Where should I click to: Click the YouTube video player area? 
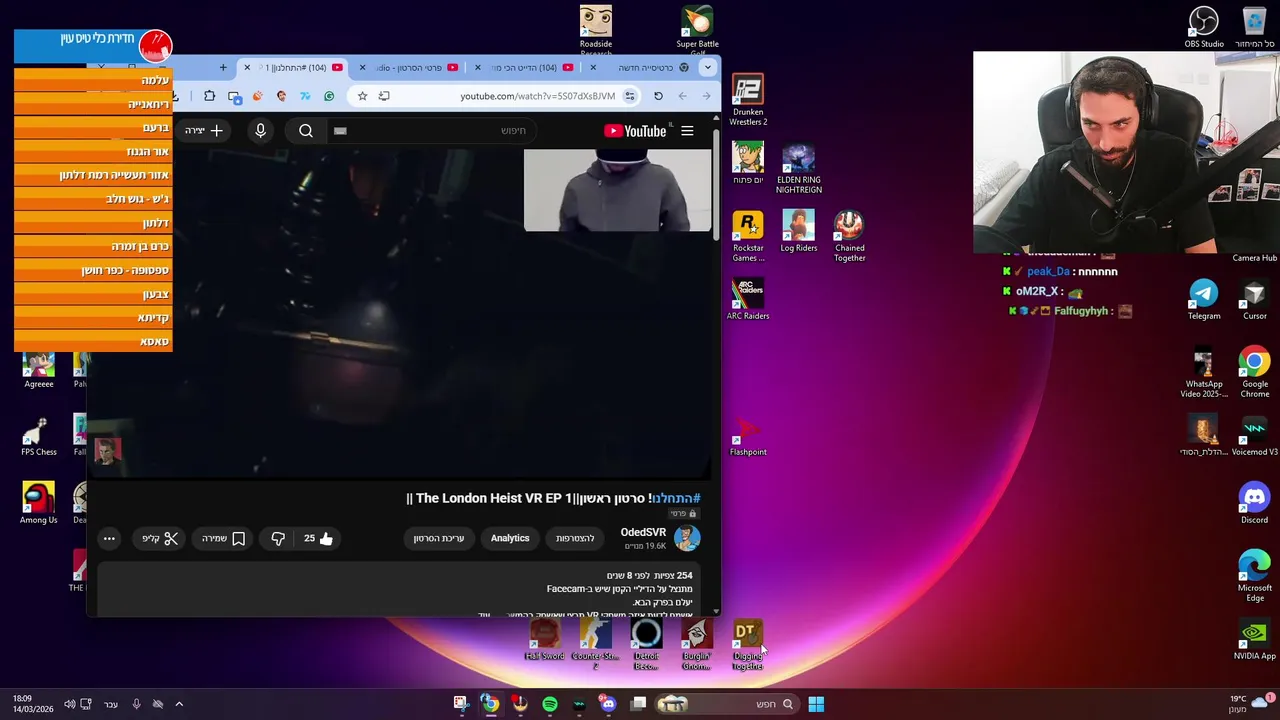[x=400, y=313]
